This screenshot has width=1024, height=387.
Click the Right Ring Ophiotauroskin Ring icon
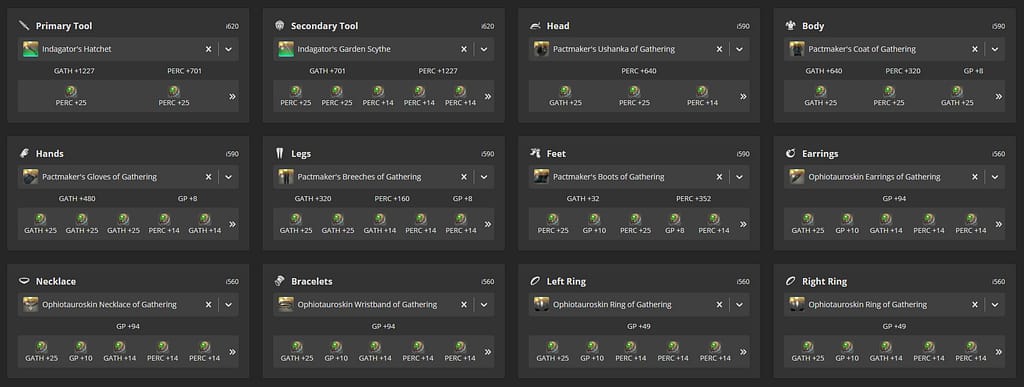point(797,305)
